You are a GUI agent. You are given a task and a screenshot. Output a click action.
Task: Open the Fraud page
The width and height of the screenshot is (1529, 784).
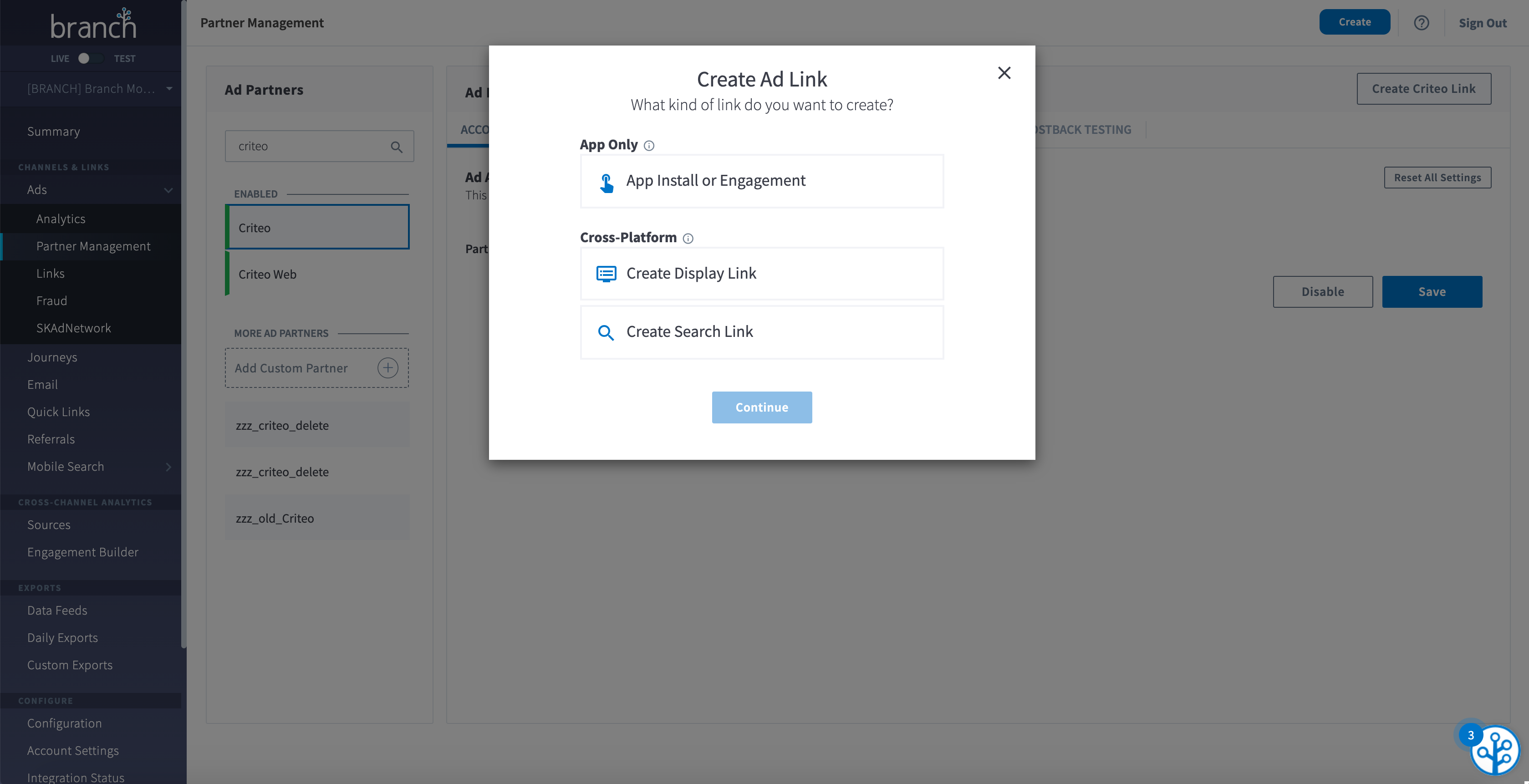[x=51, y=300]
